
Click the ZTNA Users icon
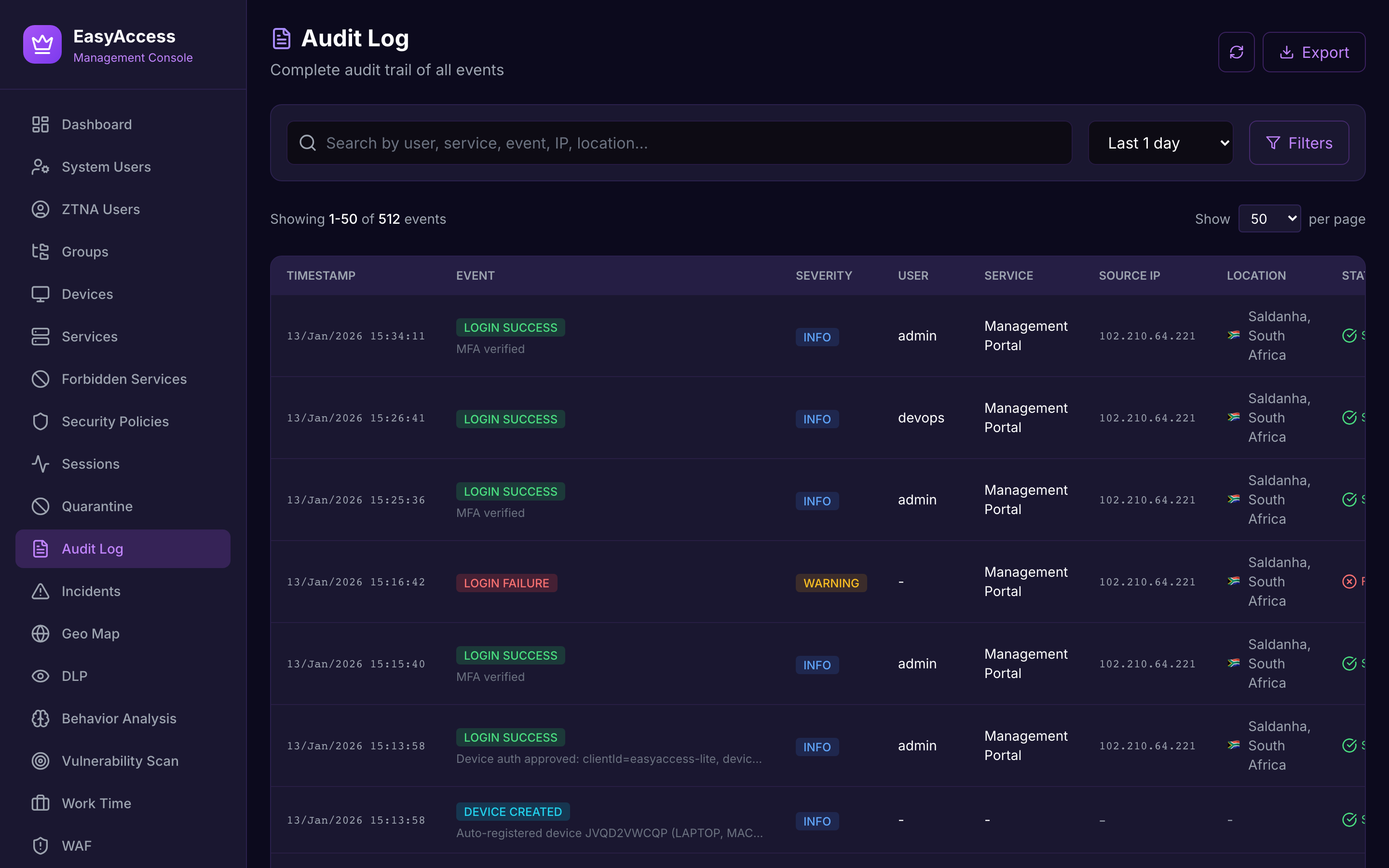40,209
